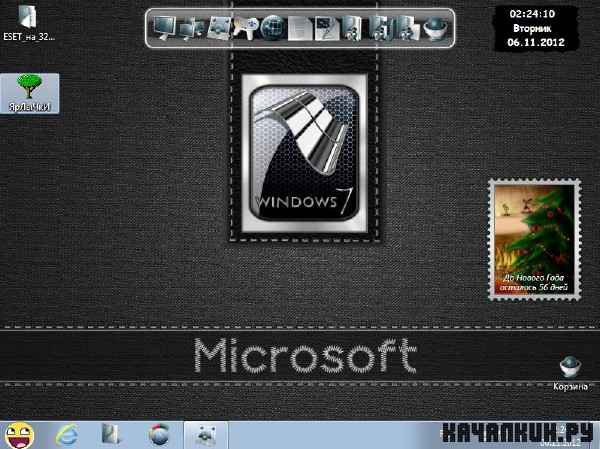Open the ESET folder desktop icon

(28, 22)
